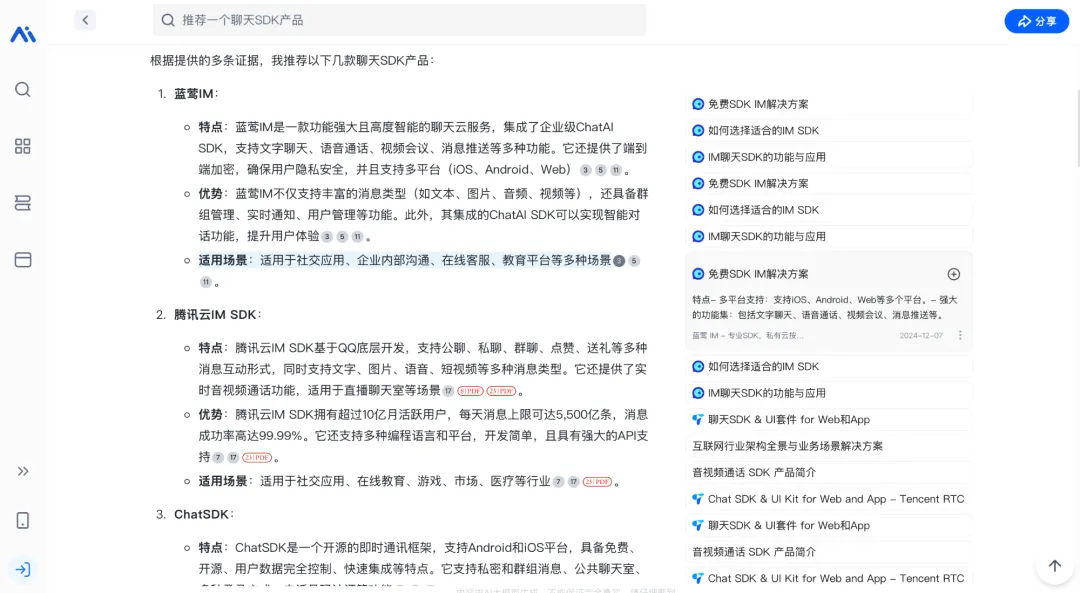Open the card window icon in the sidebar
The width and height of the screenshot is (1080, 593).
(x=23, y=260)
